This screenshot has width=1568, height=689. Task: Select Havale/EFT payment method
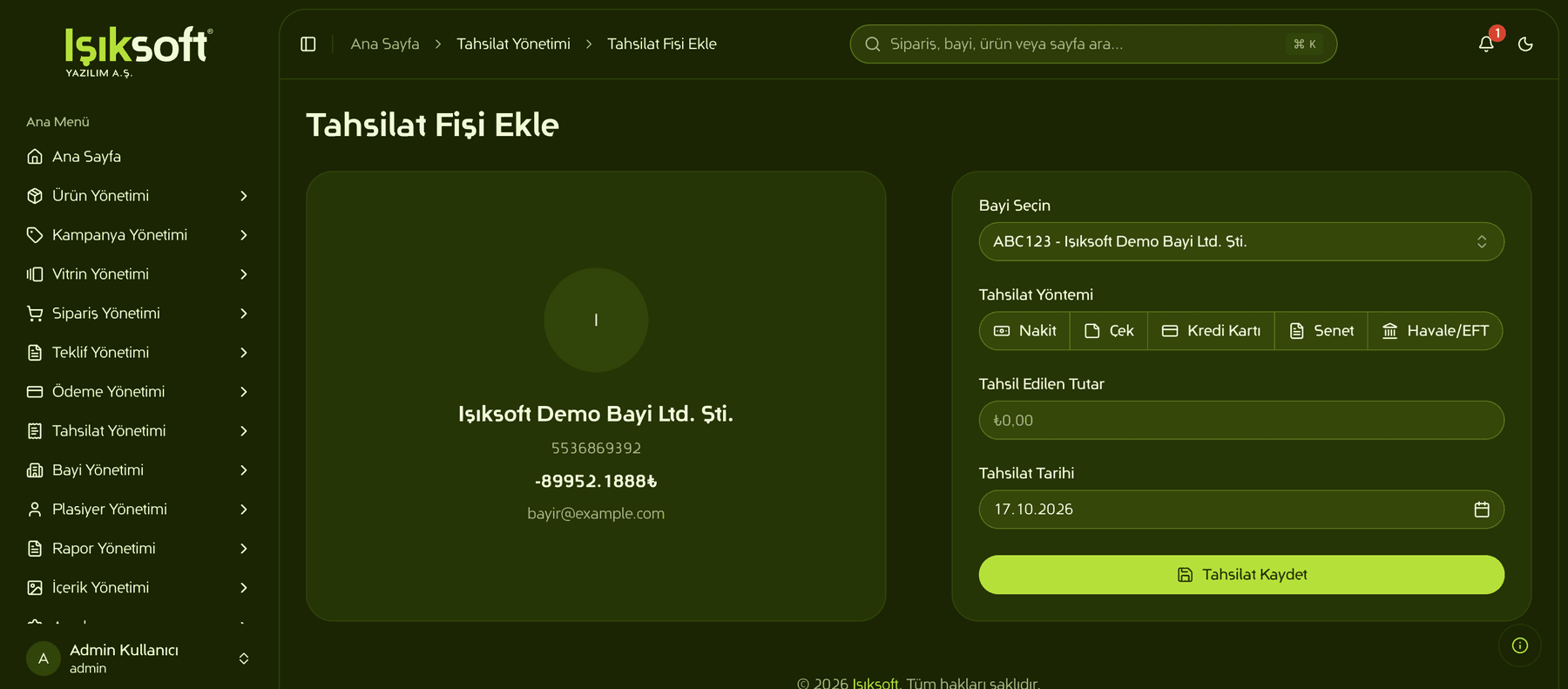[x=1436, y=331]
